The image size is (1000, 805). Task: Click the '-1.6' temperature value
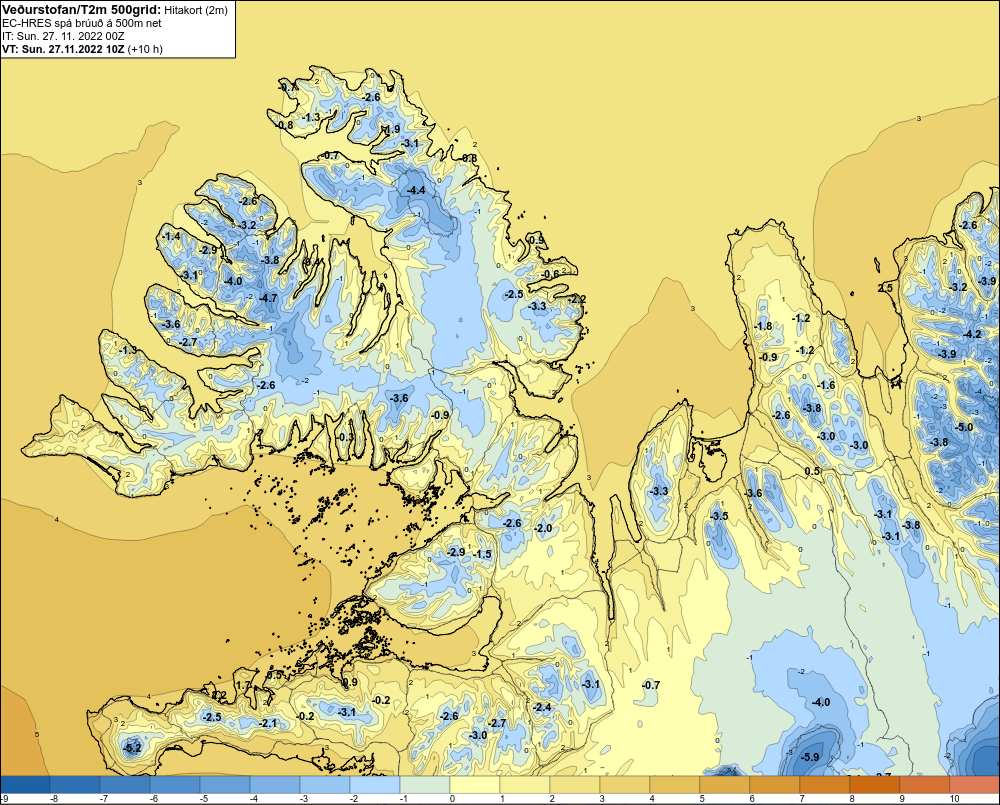826,385
